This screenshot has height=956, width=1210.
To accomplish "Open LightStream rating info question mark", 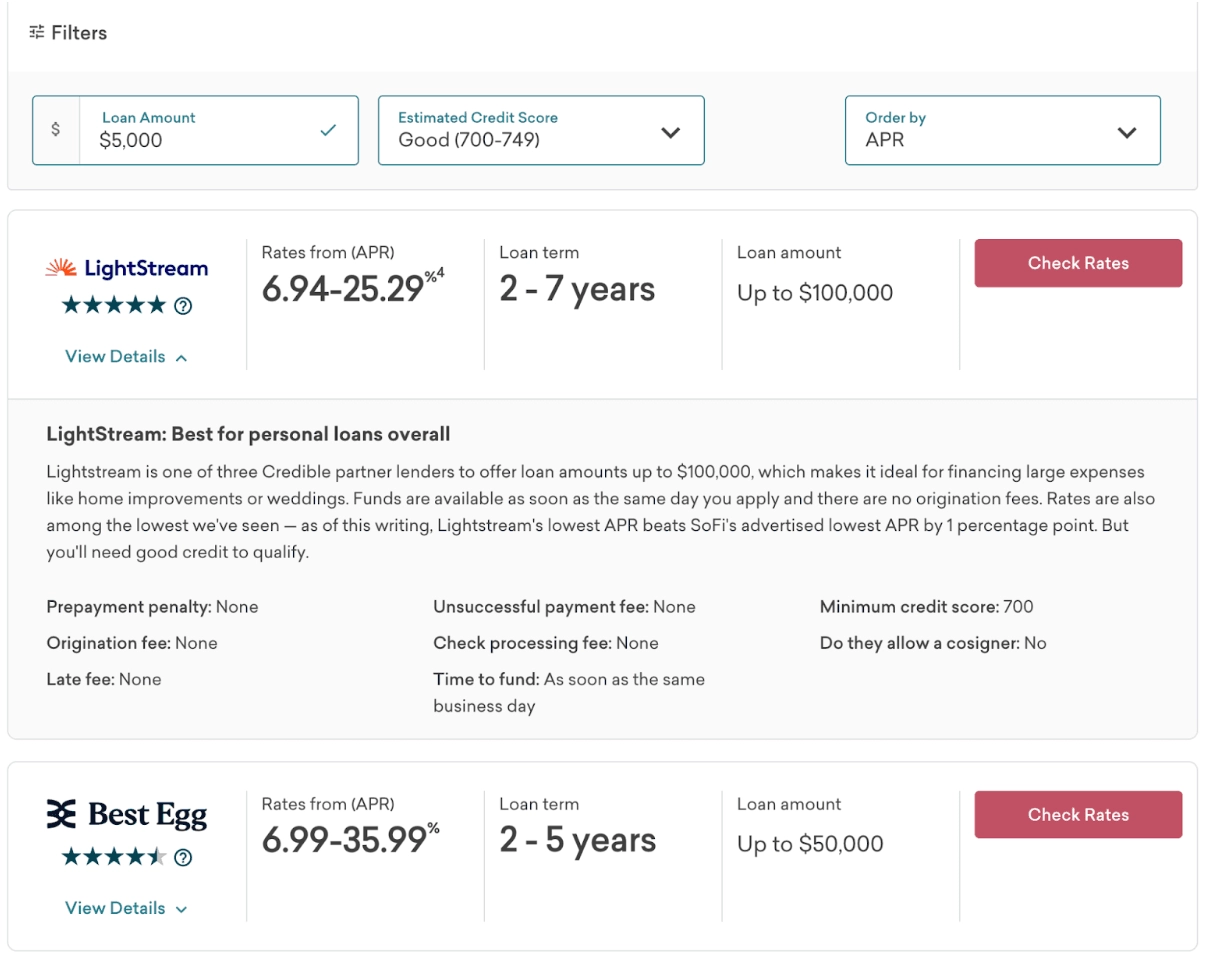I will [x=183, y=306].
